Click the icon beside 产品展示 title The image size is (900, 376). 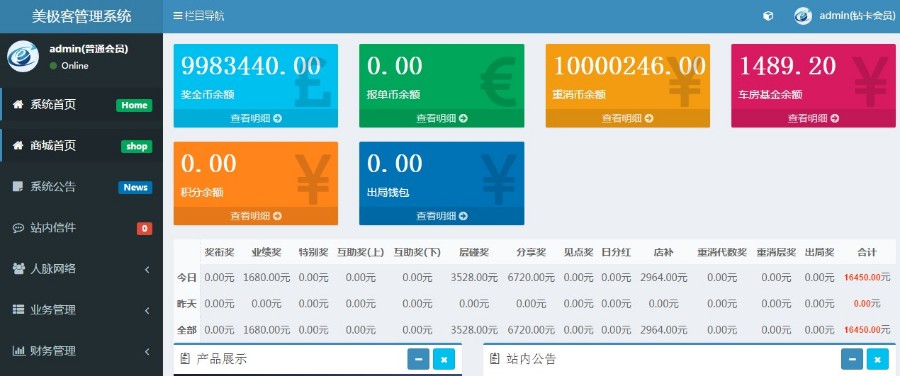tap(185, 359)
